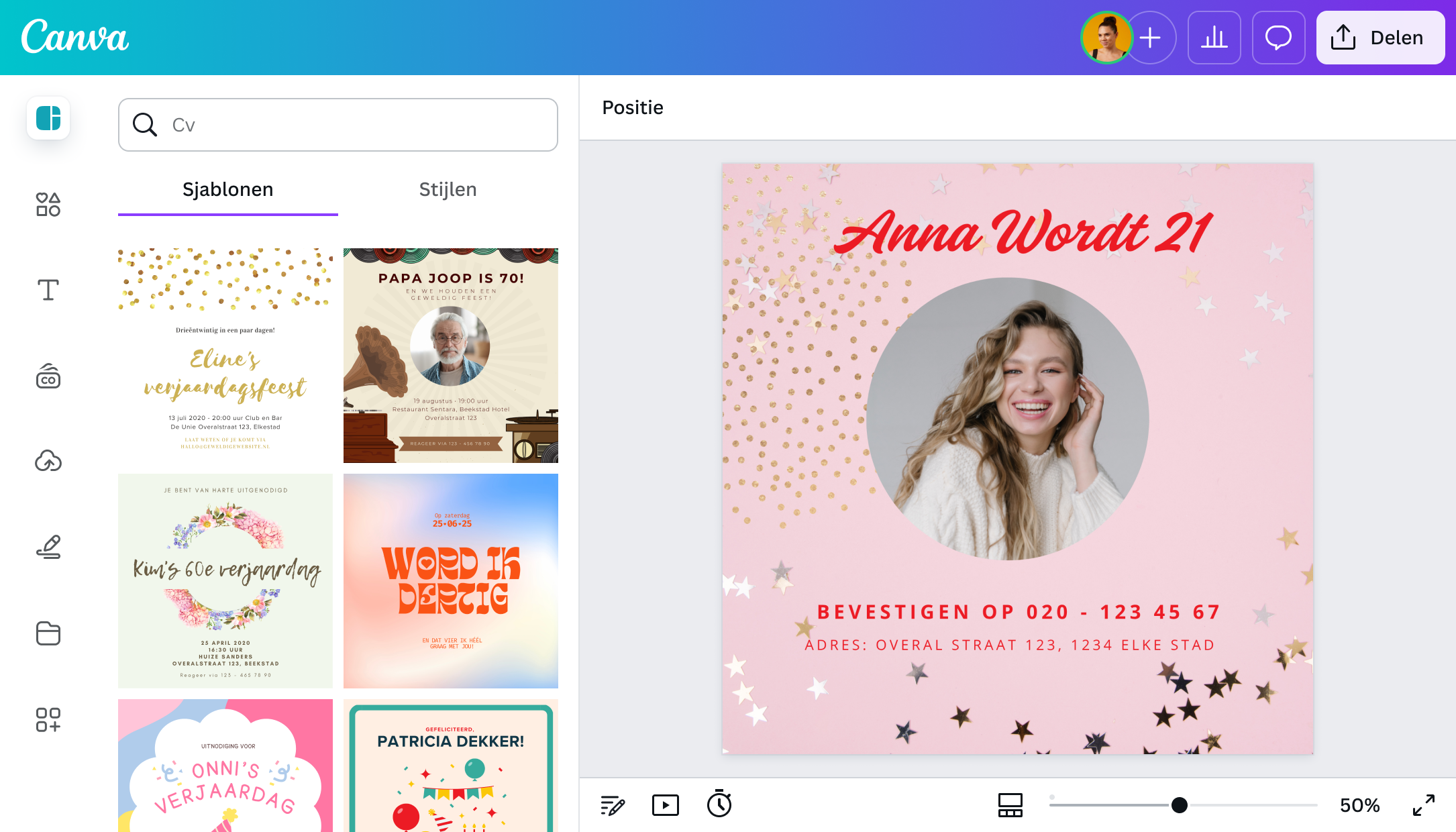Open the Canva home logo
Screen dimensions: 1456x832
pos(74,37)
